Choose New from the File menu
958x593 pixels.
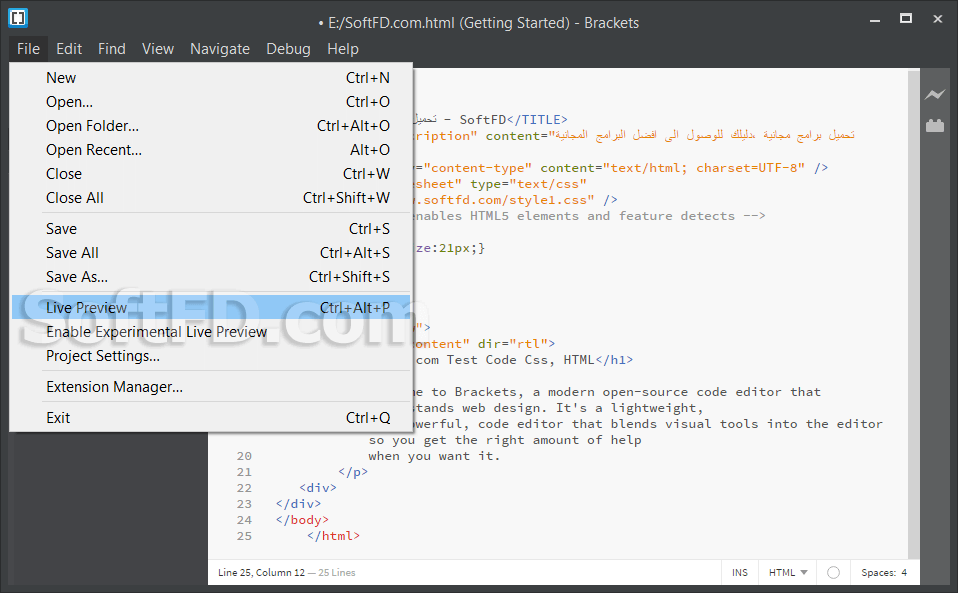(211, 78)
